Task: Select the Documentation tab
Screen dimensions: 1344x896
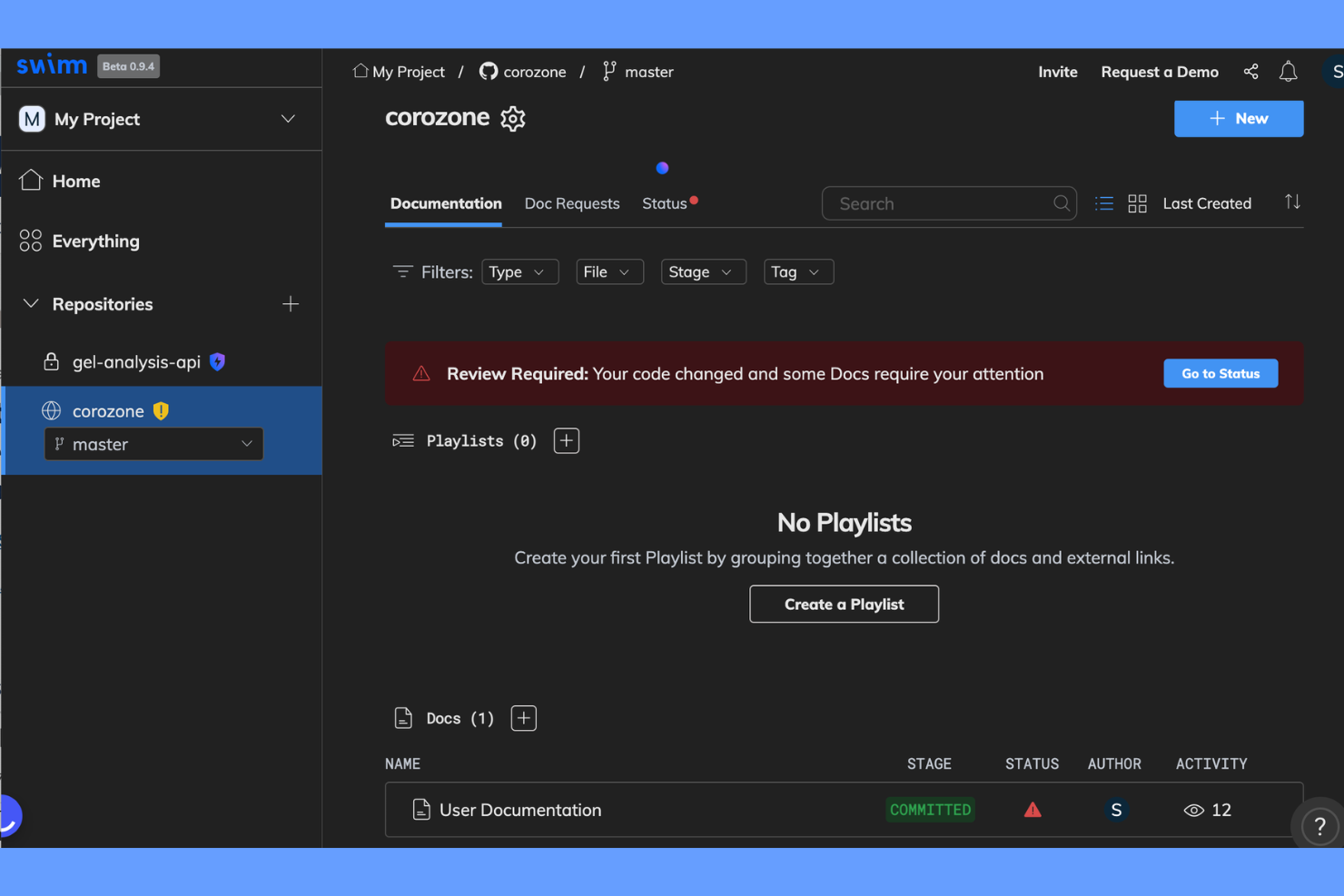Action: pos(446,203)
